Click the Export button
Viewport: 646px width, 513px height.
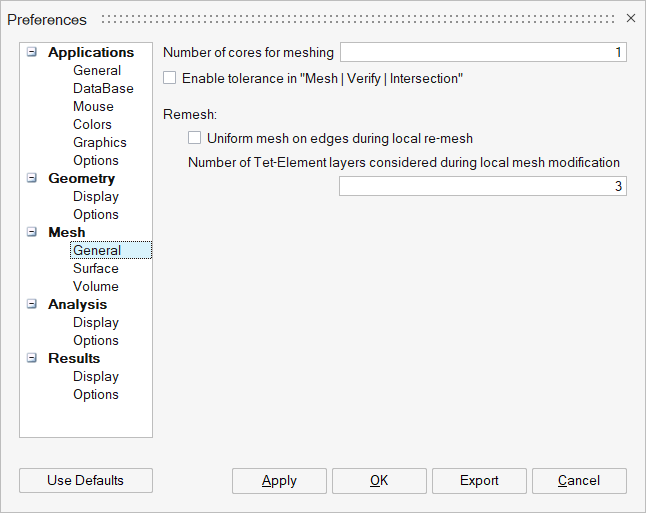479,480
